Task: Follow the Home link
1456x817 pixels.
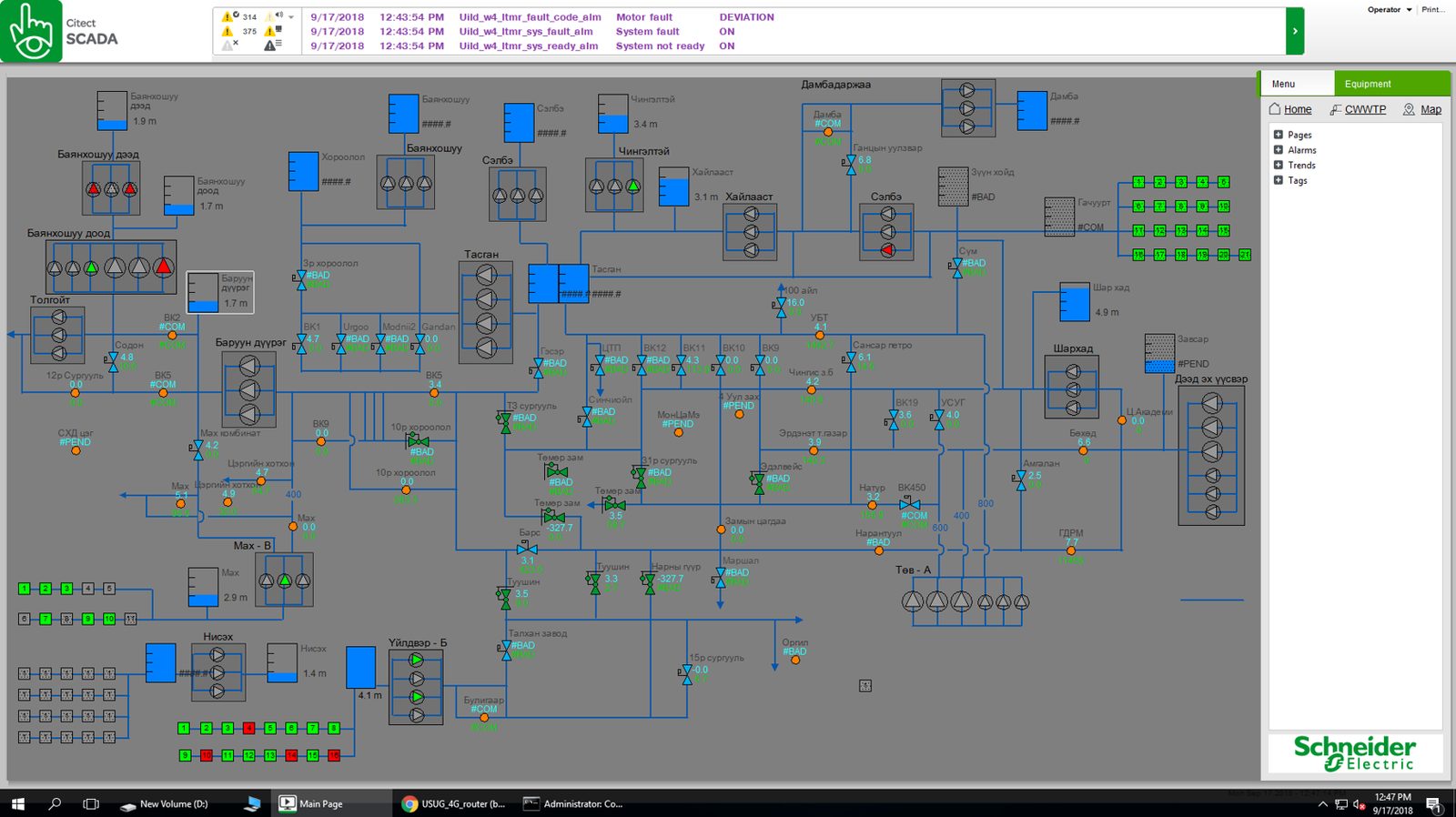Action: pos(1298,109)
